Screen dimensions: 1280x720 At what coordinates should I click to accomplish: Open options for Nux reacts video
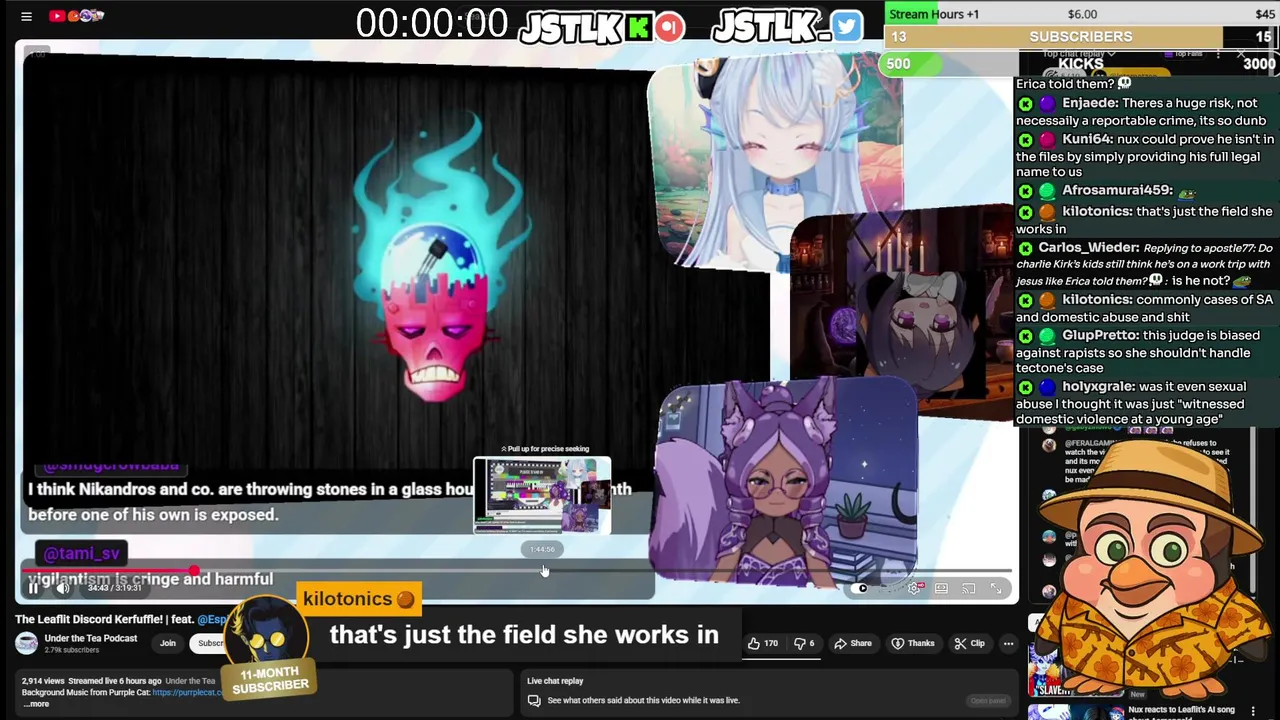pos(1253,711)
